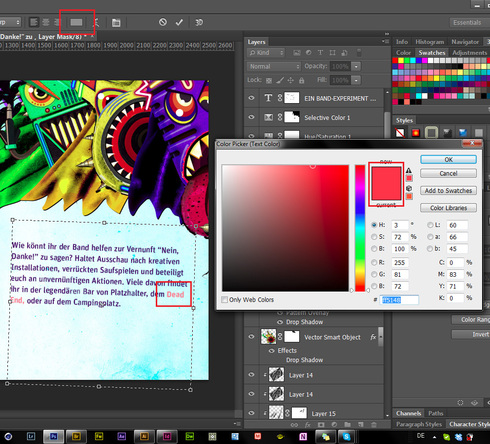Hide the Vector Smart Object layer
The image size is (490, 444).
(251, 337)
